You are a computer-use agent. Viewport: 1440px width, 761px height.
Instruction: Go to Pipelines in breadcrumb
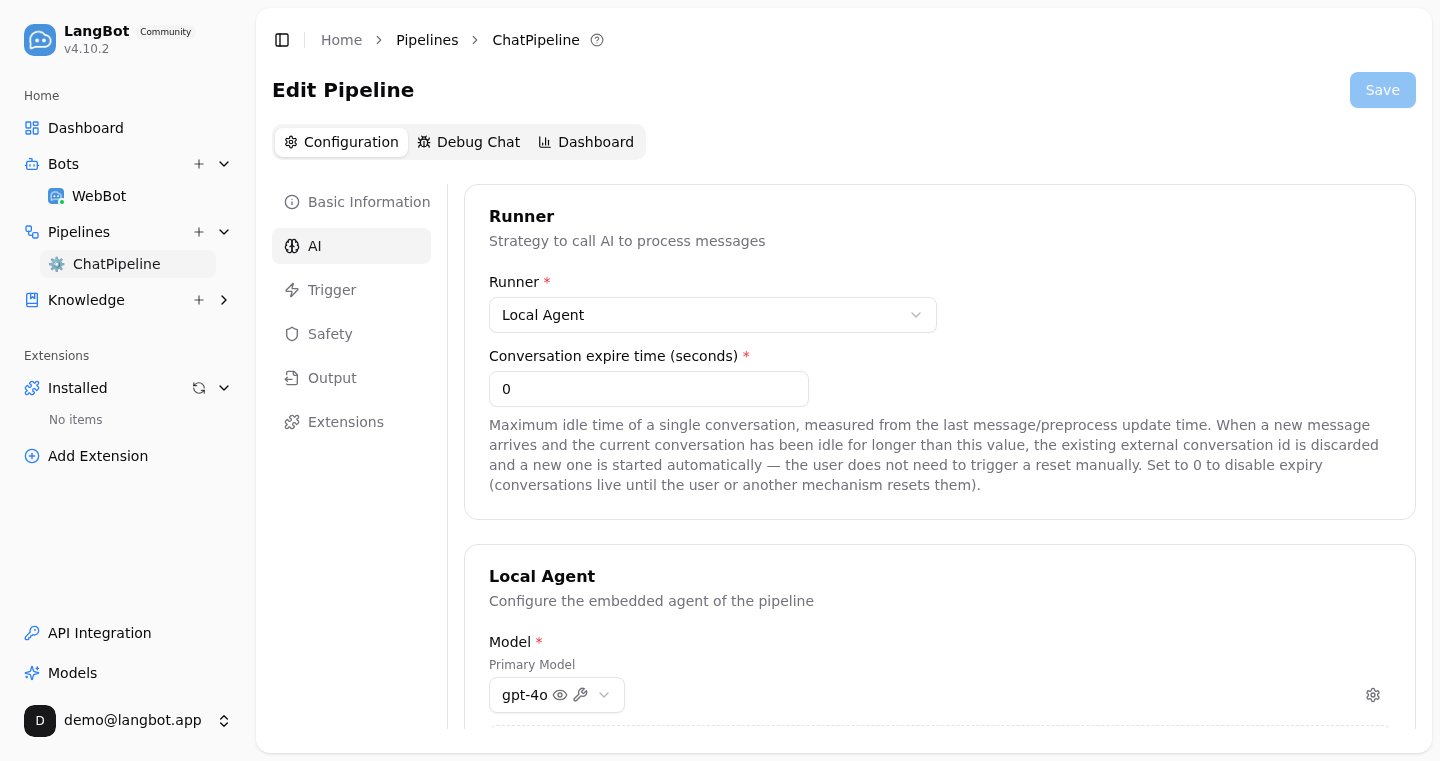click(x=427, y=40)
